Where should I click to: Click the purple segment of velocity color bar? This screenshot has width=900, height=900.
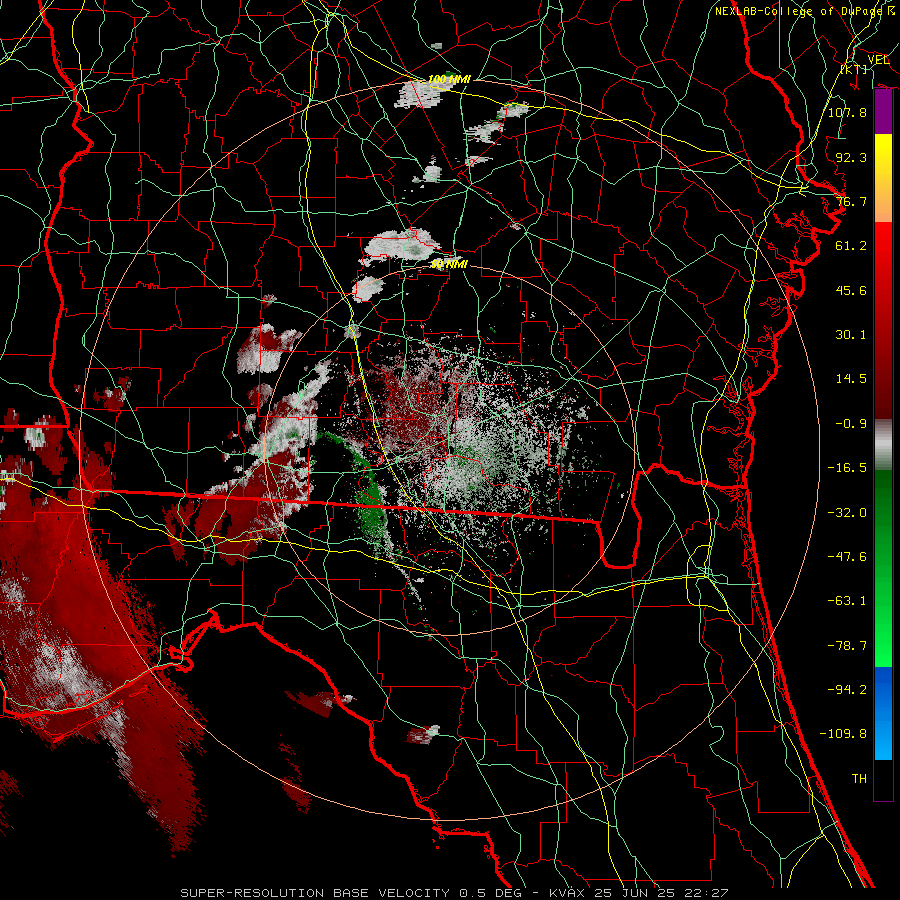(883, 112)
